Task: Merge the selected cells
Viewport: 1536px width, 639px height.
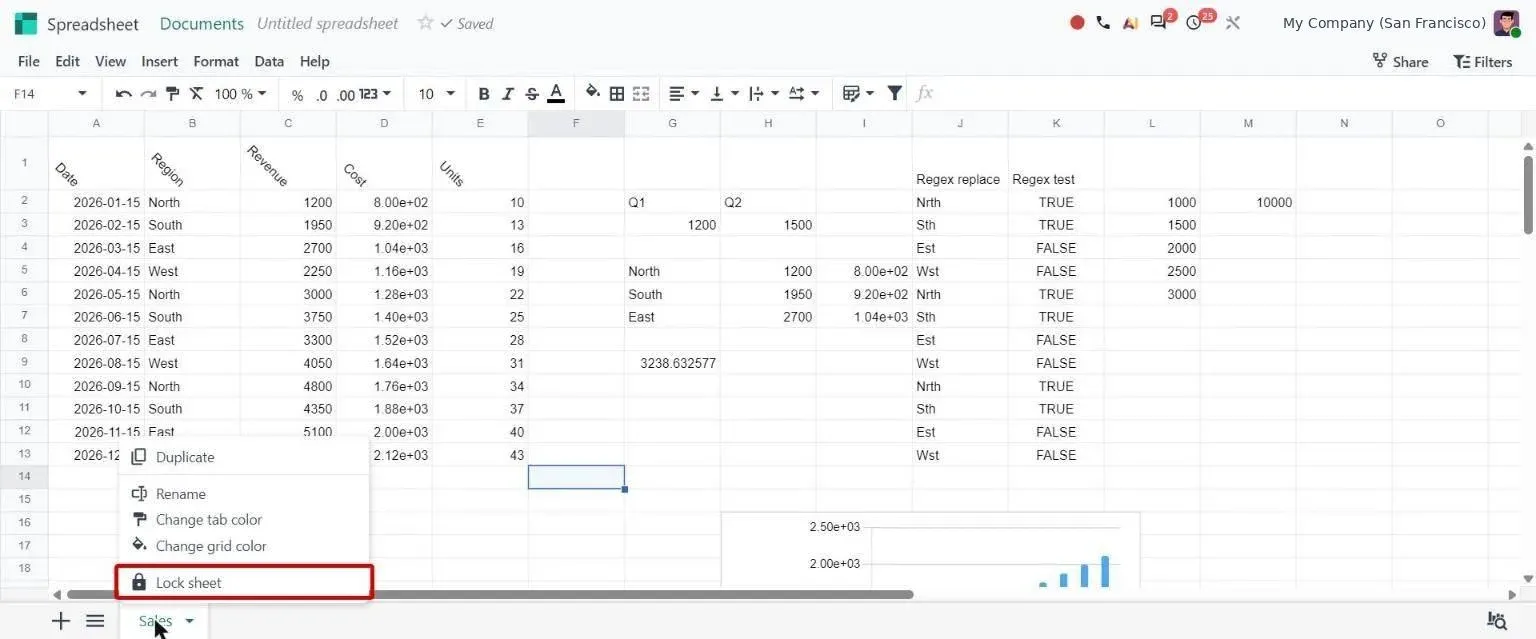Action: point(641,94)
